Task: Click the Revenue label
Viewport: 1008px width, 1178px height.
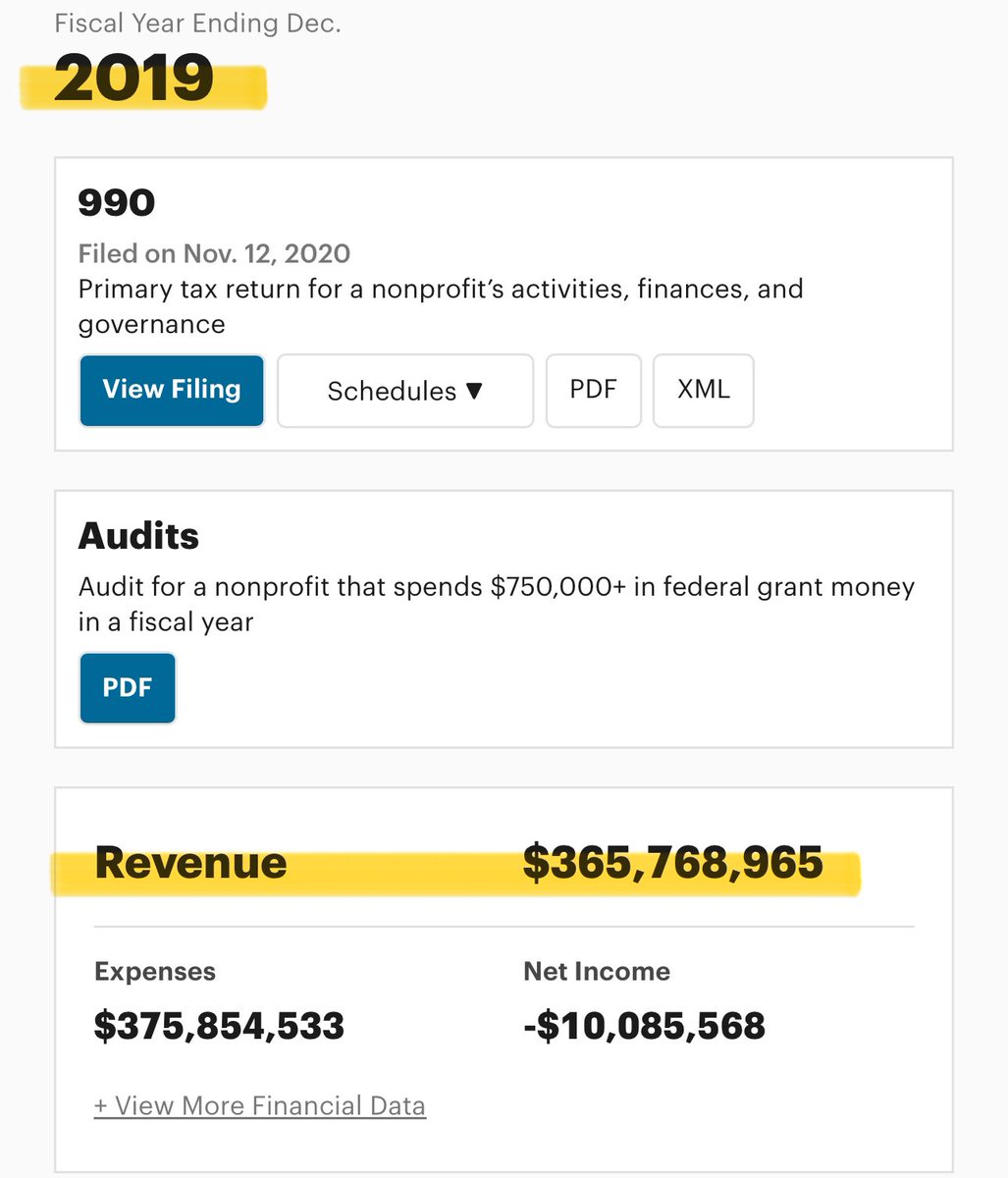Action: point(191,863)
